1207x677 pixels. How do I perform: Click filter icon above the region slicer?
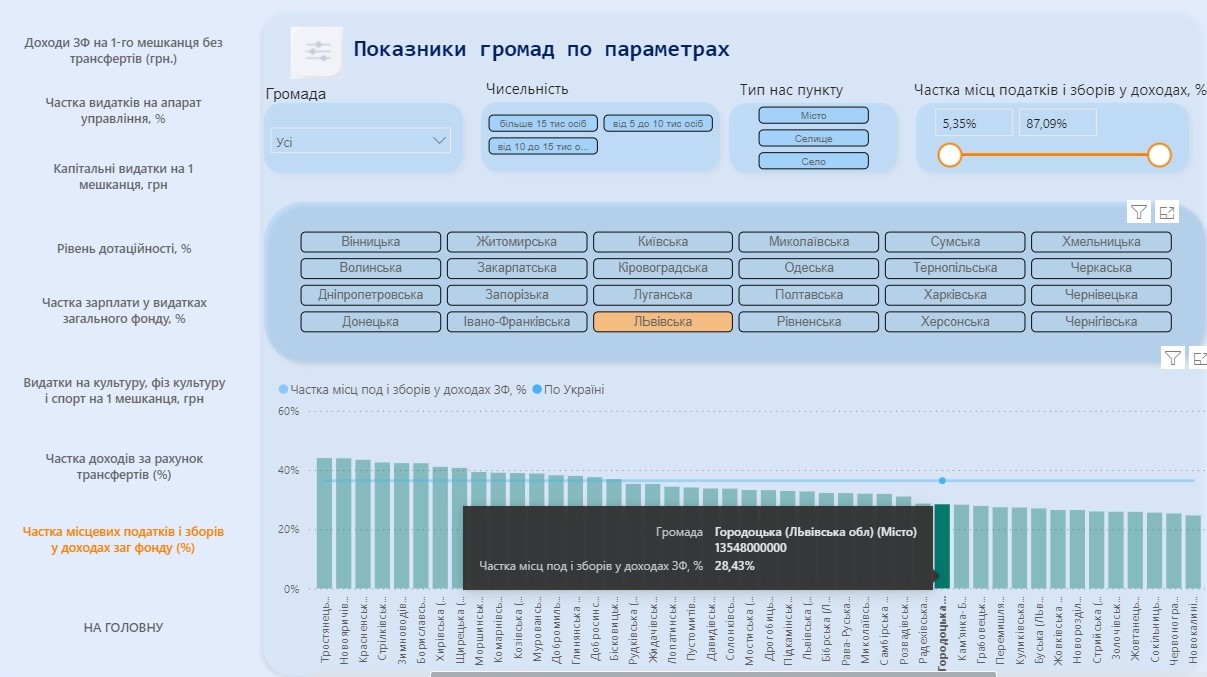1139,211
